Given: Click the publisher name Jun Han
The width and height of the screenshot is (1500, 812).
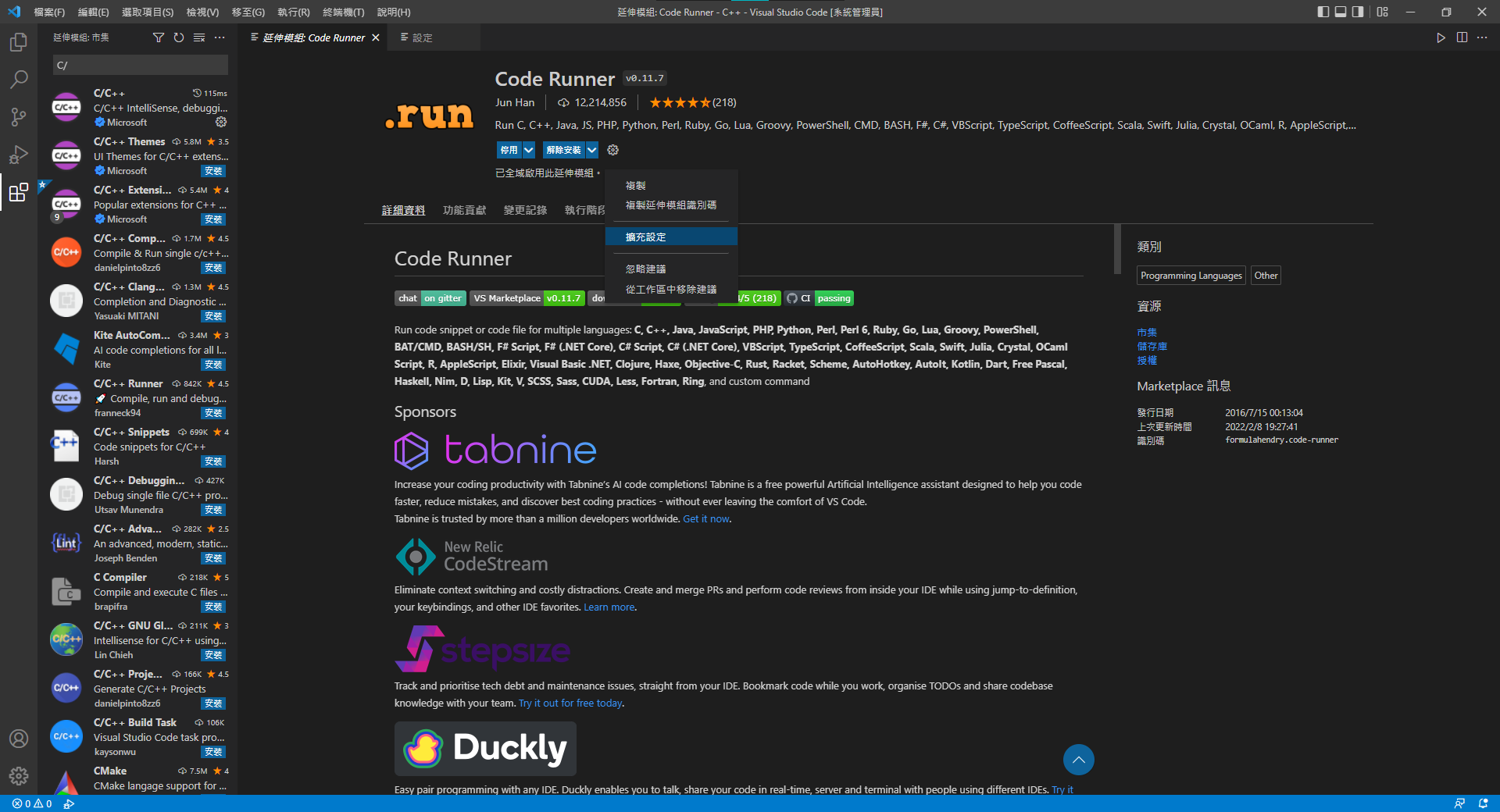Looking at the screenshot, I should (x=515, y=102).
